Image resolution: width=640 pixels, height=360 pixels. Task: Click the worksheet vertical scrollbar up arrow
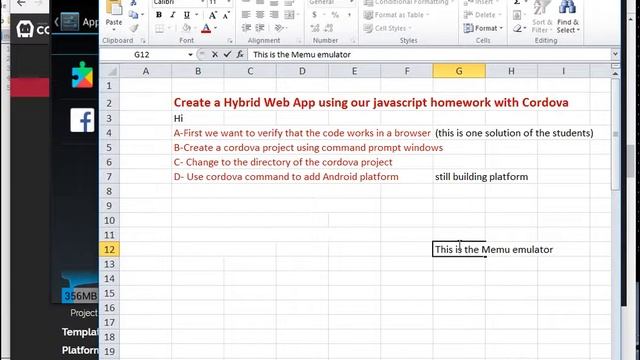click(x=615, y=73)
